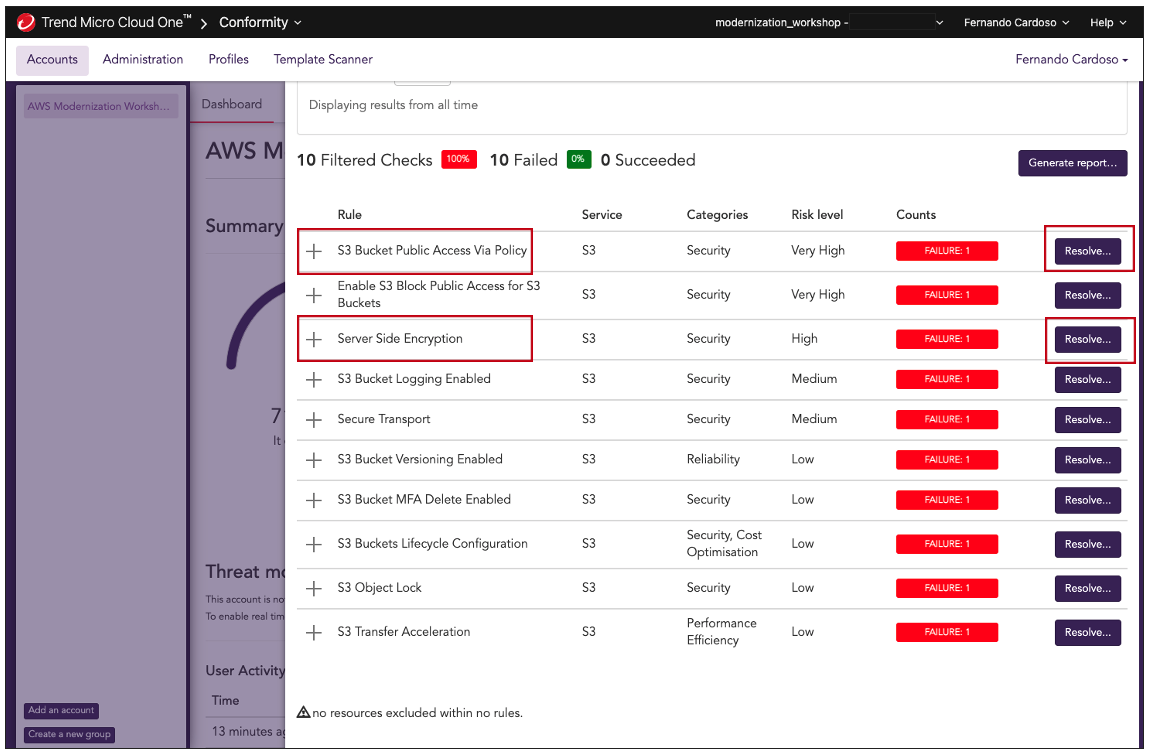Click Add an account button

[62, 711]
